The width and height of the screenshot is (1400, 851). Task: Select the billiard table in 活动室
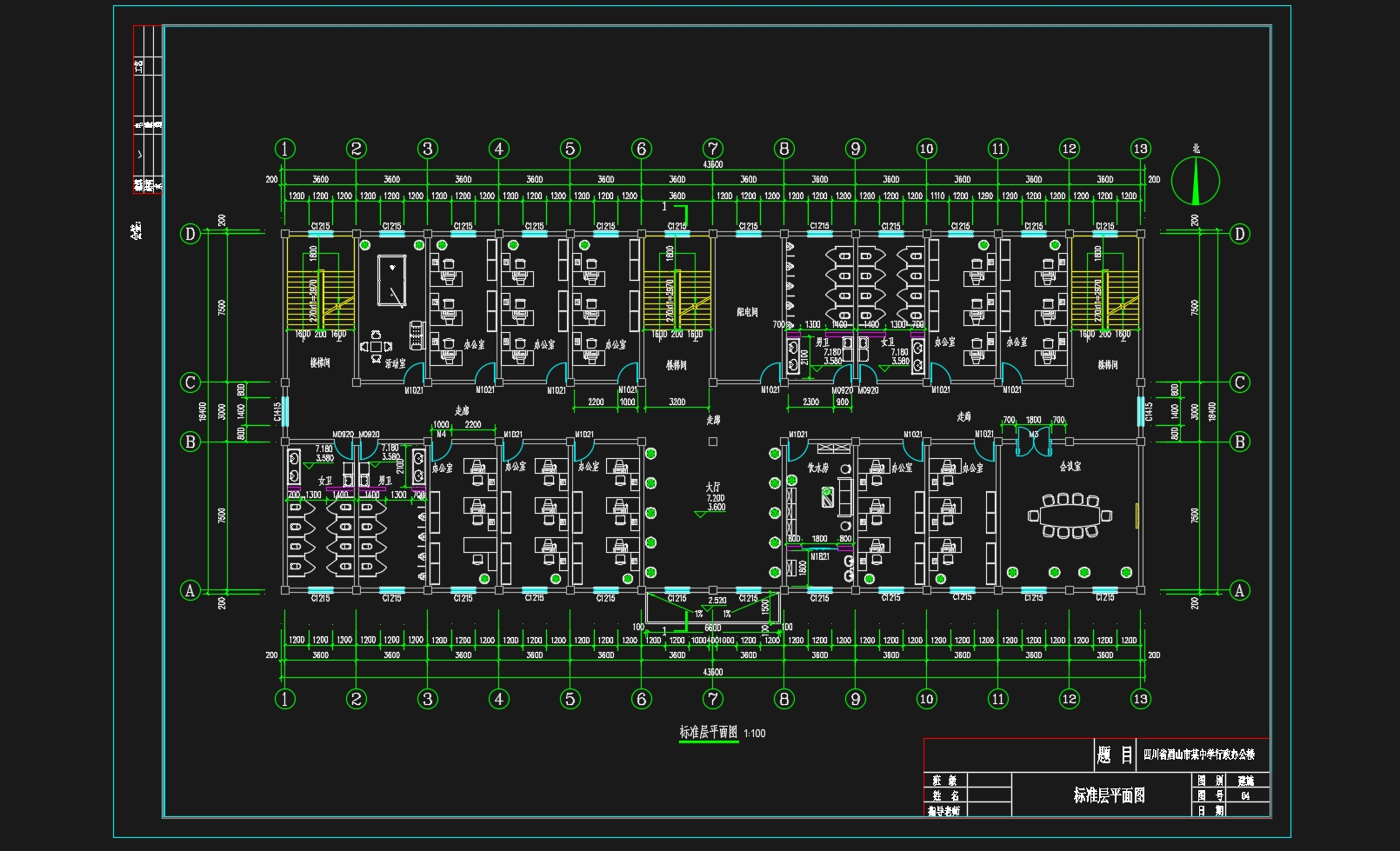pos(391,281)
